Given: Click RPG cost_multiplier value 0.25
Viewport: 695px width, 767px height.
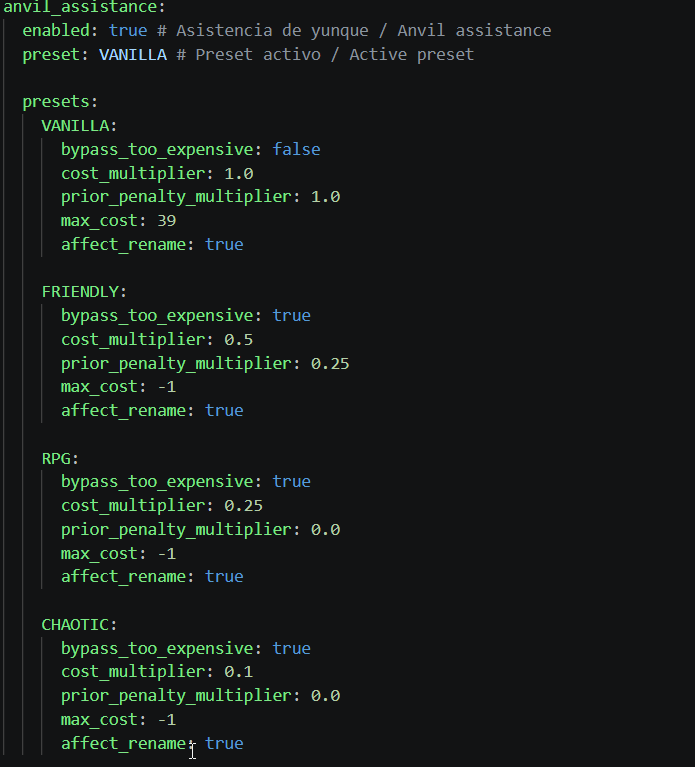Looking at the screenshot, I should (243, 505).
